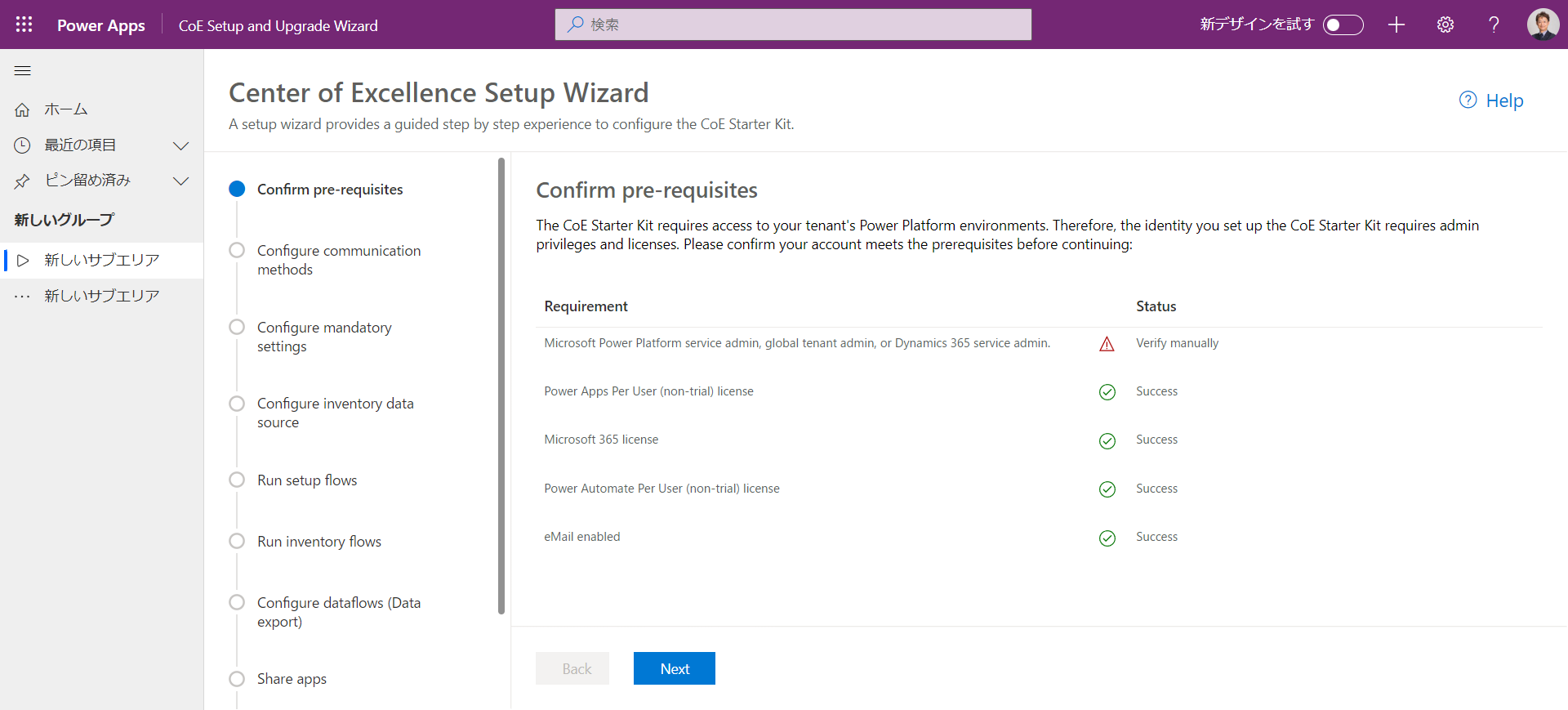
Task: Click Microsoft 365 license success checkmark
Action: point(1107,441)
